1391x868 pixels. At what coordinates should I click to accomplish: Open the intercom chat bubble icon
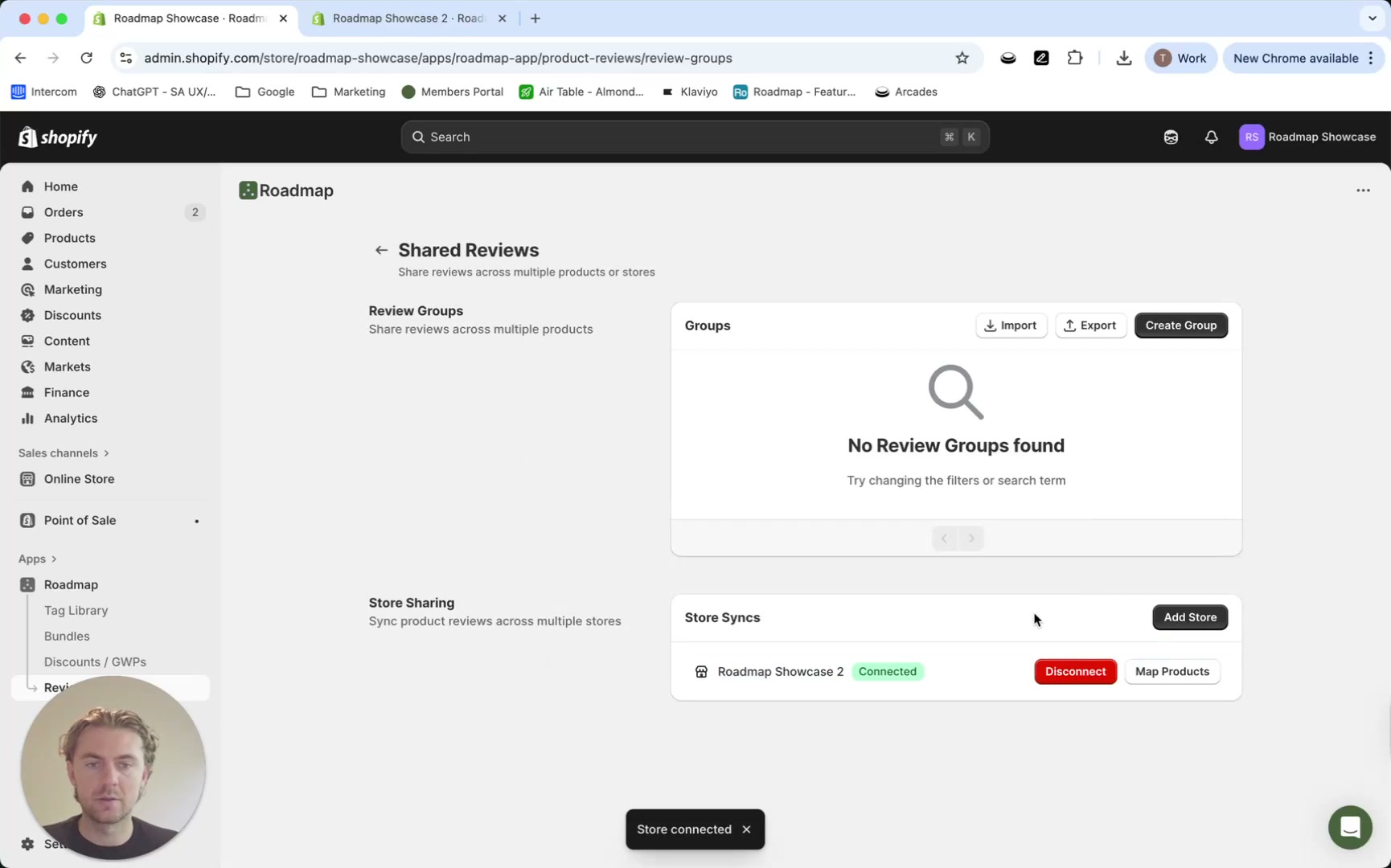[1350, 827]
